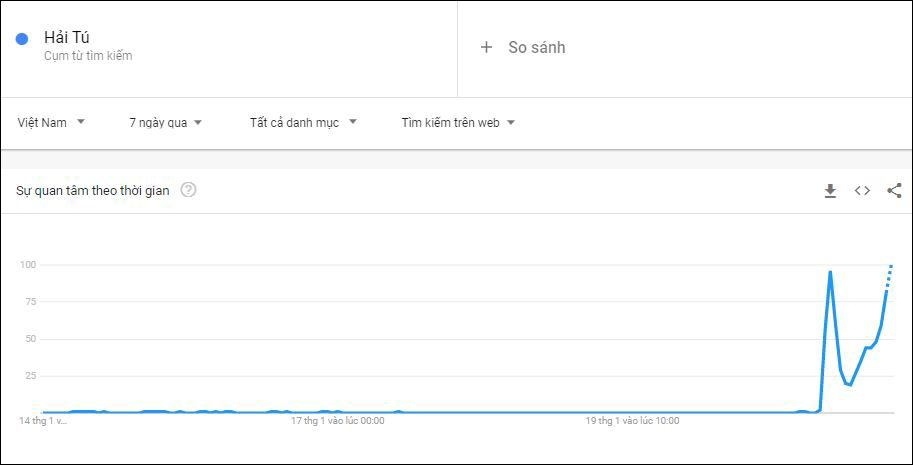The image size is (913, 465).
Task: Click the share icon
Action: click(x=894, y=191)
